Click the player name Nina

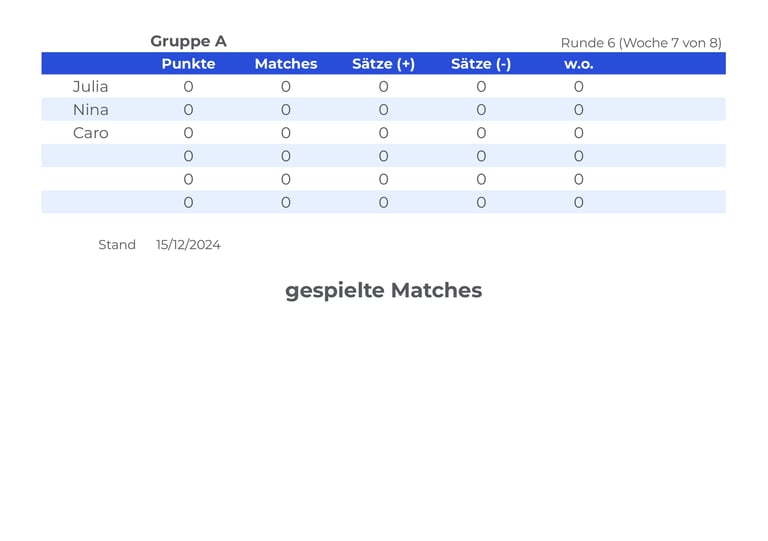click(x=91, y=110)
